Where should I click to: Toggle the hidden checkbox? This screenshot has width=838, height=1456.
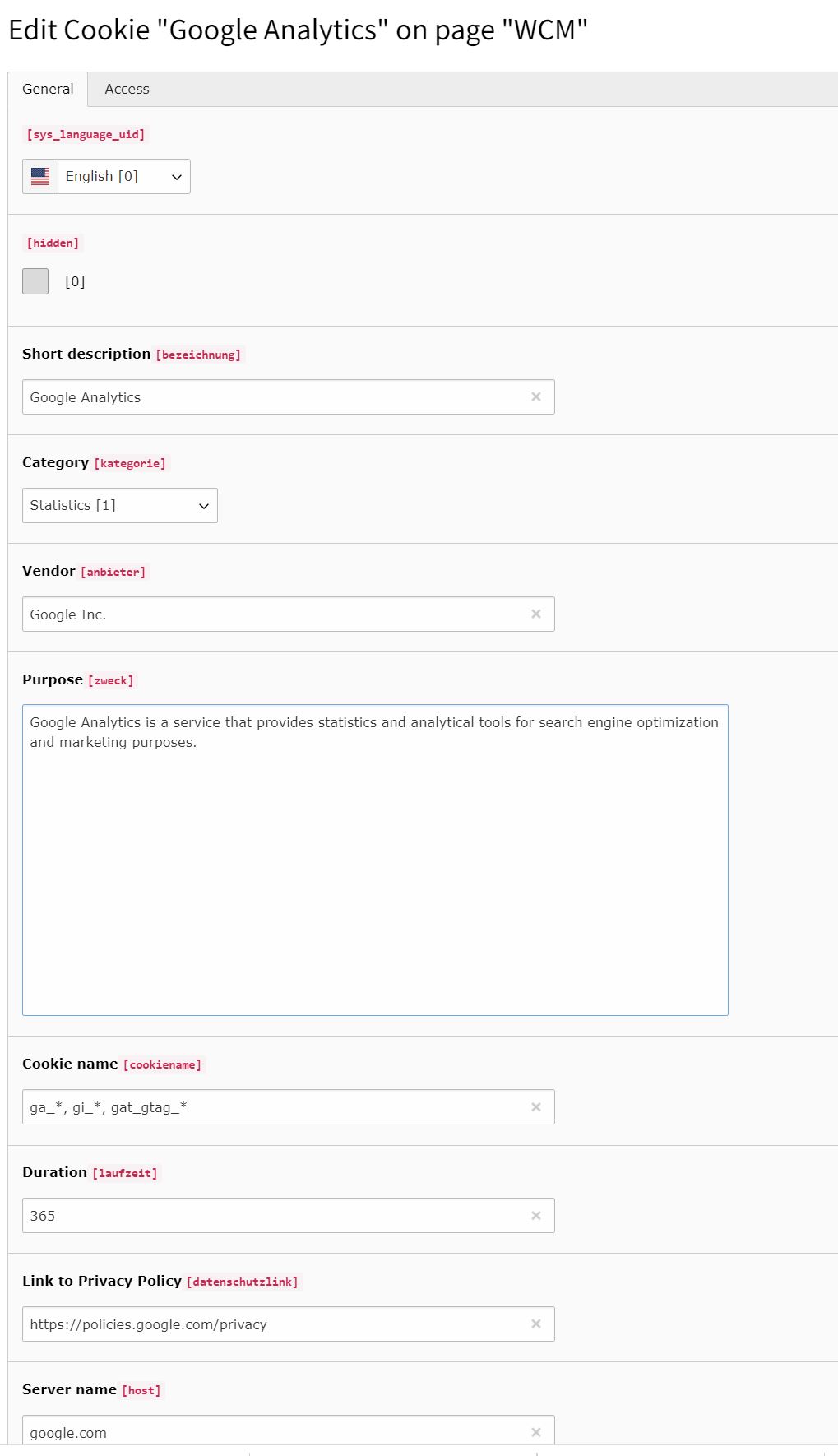[35, 281]
